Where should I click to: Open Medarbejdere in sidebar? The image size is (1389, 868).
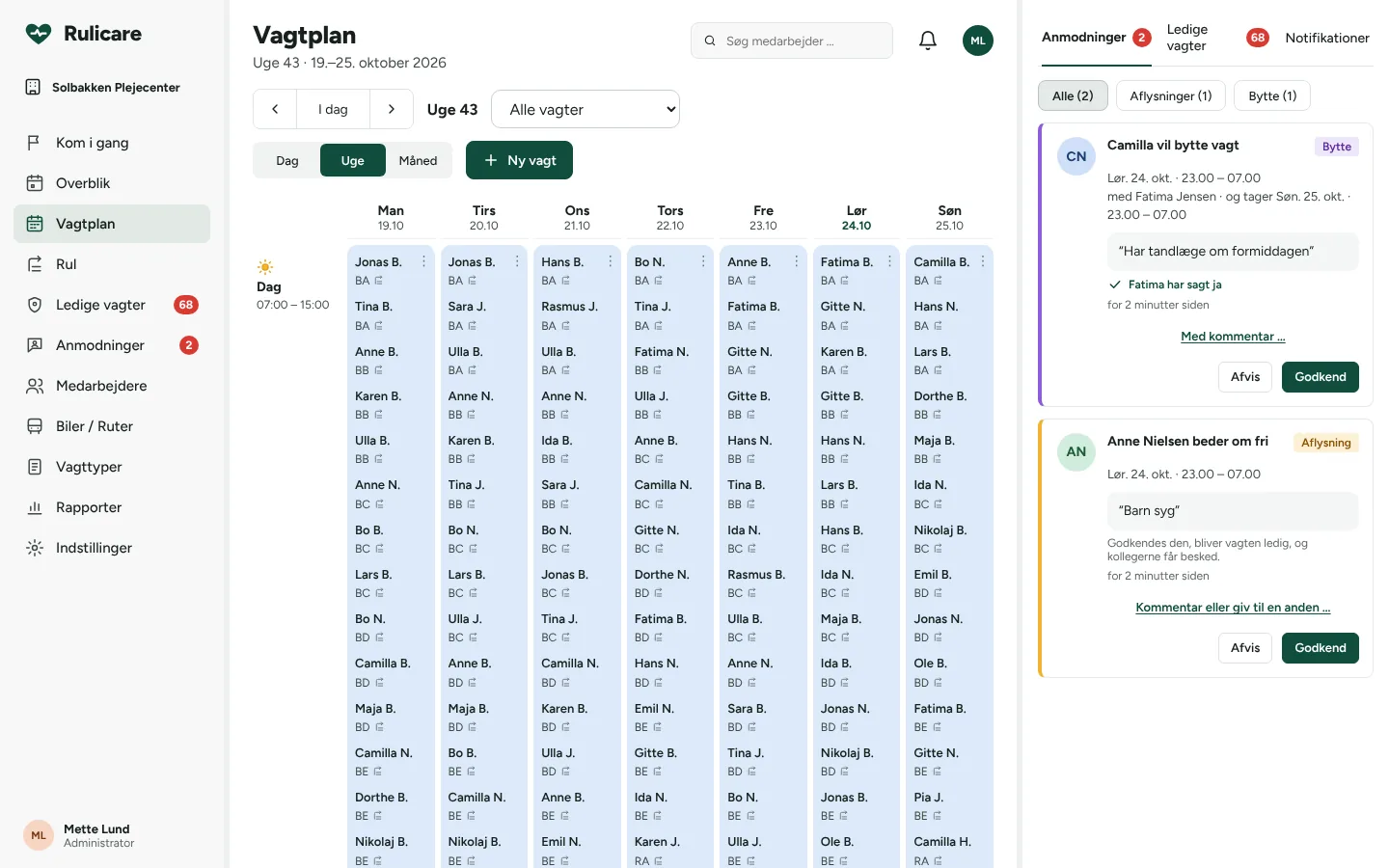112,386
